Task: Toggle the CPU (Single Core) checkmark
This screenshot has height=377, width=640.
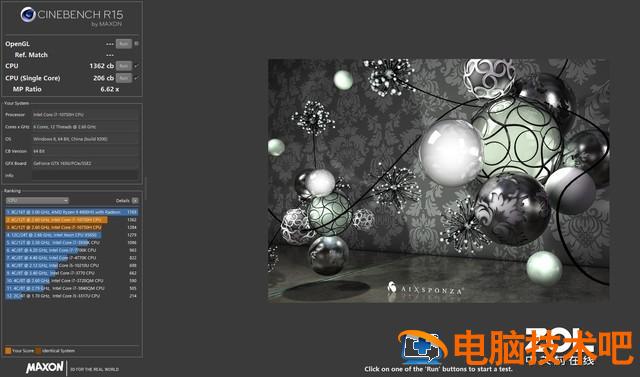Action: [137, 78]
